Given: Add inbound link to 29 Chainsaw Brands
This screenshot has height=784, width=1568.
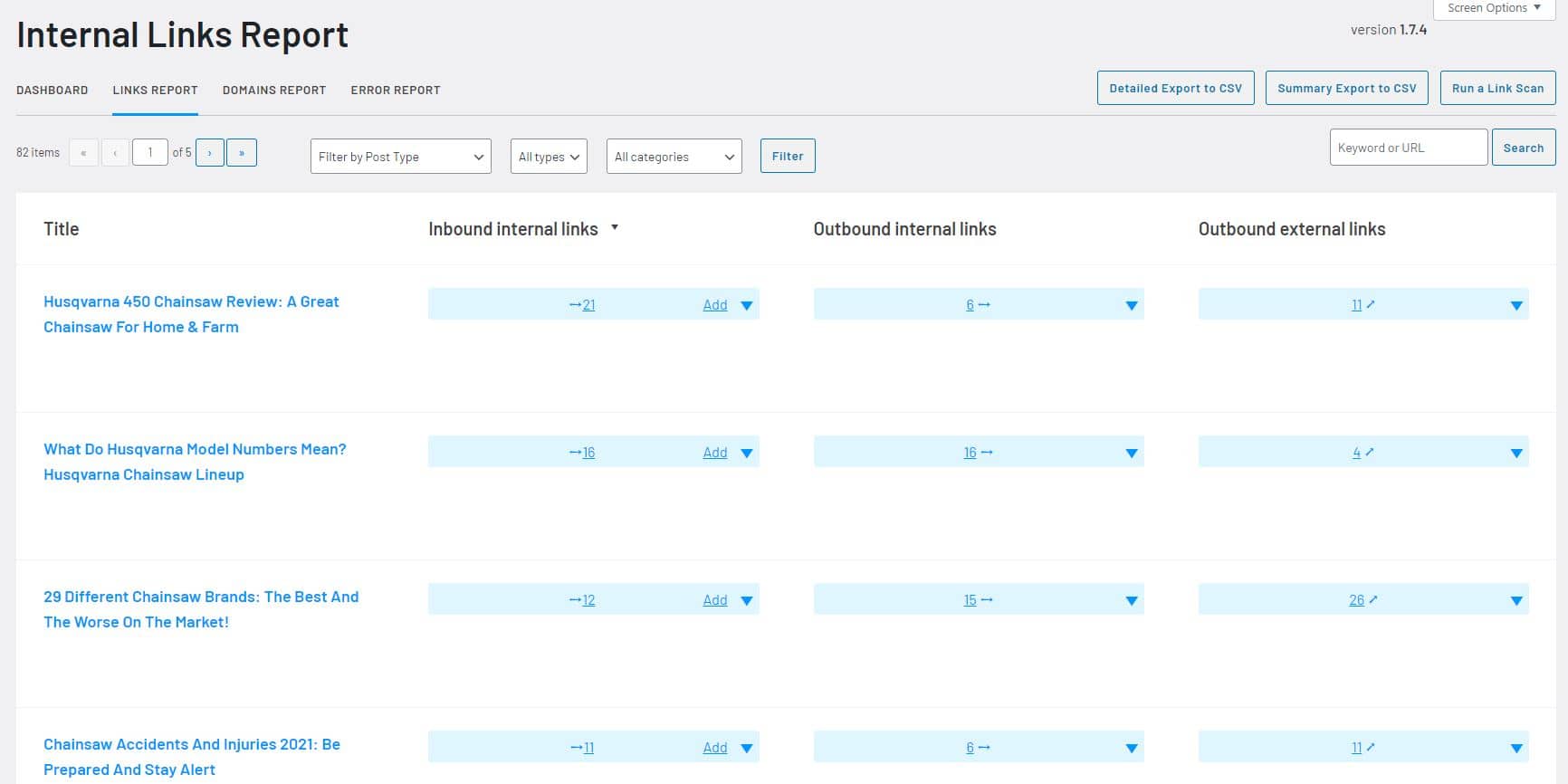Looking at the screenshot, I should [x=715, y=600].
